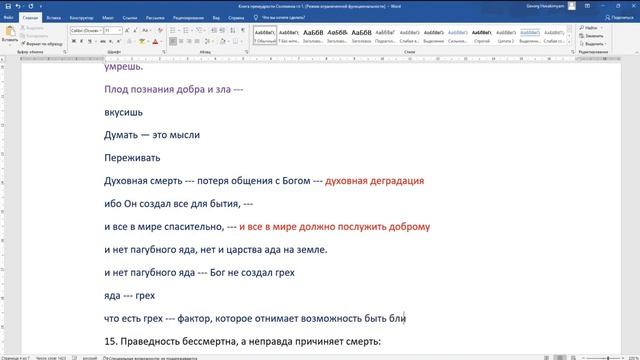Screen dimensions: 640x360
Task: Toggle left paragraph alignment
Action: [x=173, y=41]
